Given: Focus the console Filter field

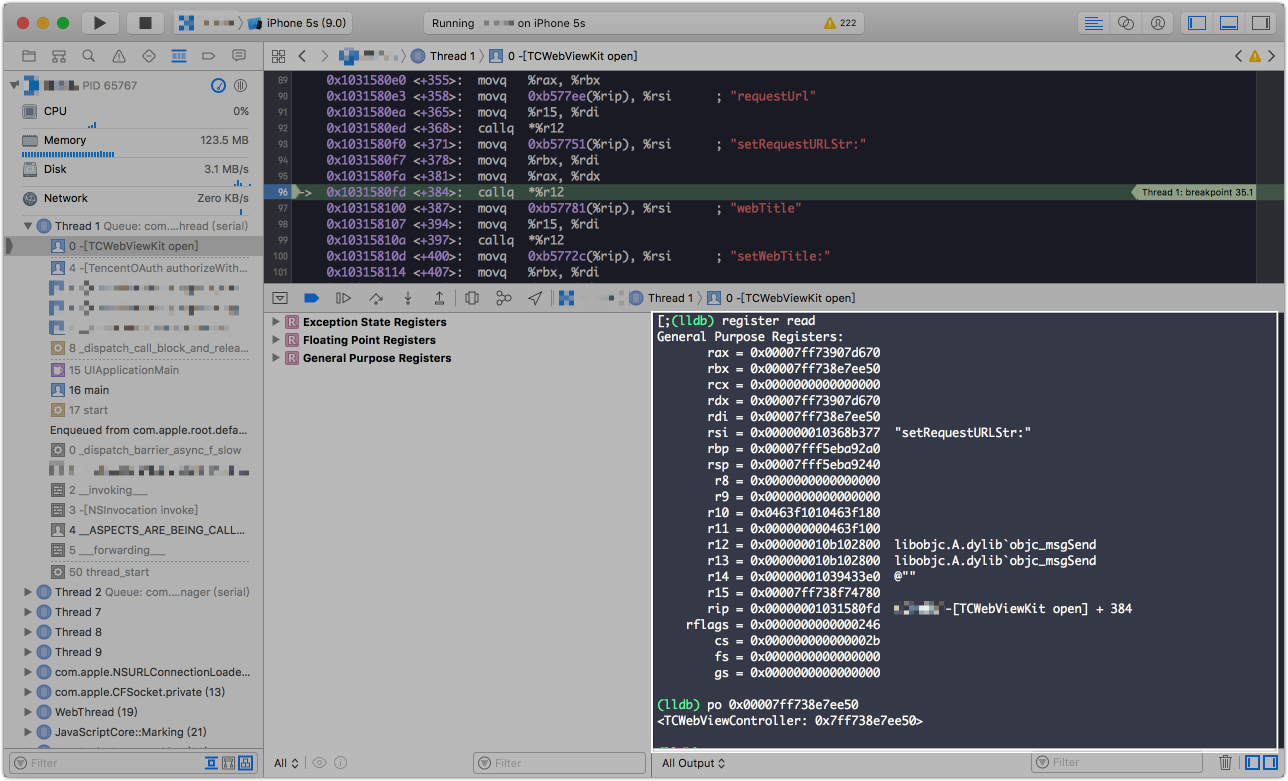Looking at the screenshot, I should tap(1119, 763).
